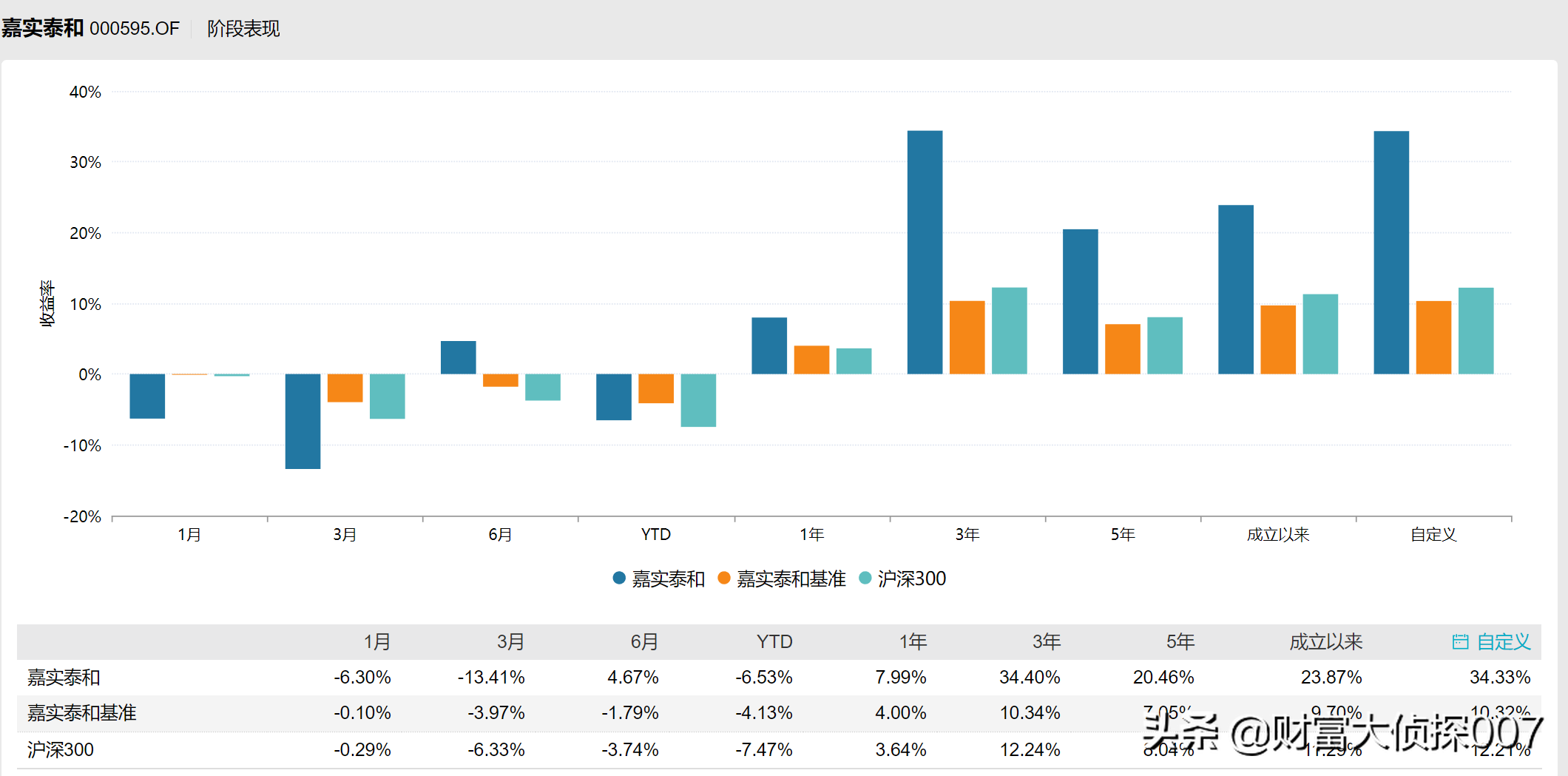This screenshot has width=1568, height=776.
Task: Toggle the 嘉实泰和基准 series in the chart legend
Action: pos(782,578)
